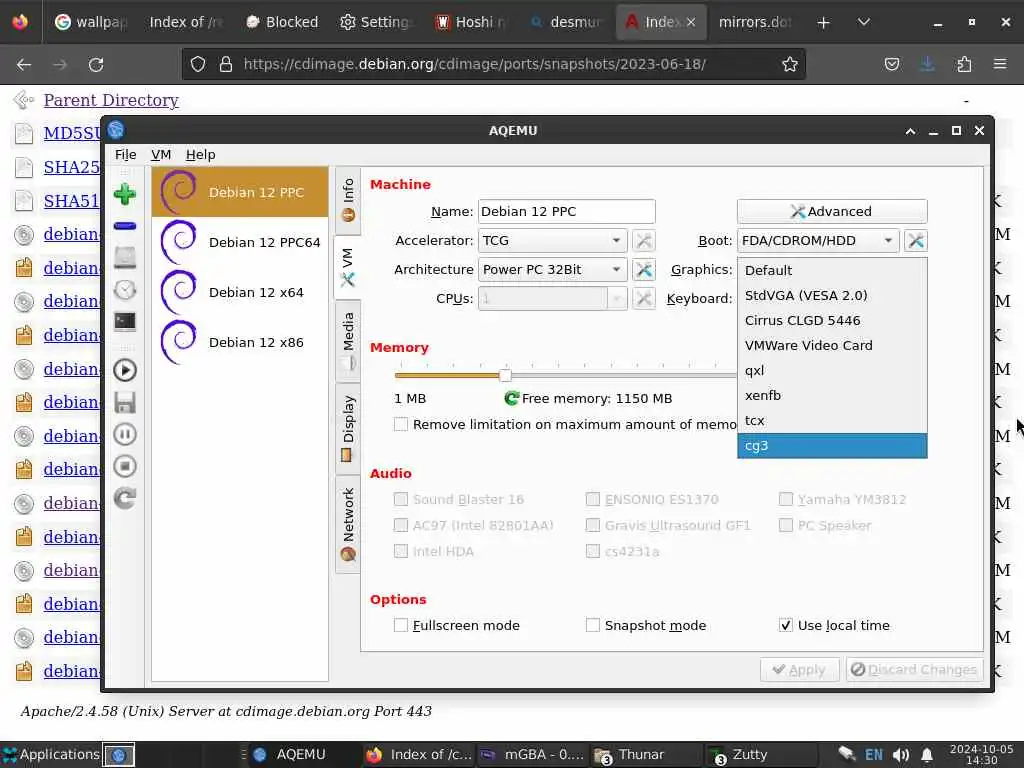Choose Cirrus CLGD 5446 graphics option
The image size is (1024, 768).
pyautogui.click(x=832, y=321)
